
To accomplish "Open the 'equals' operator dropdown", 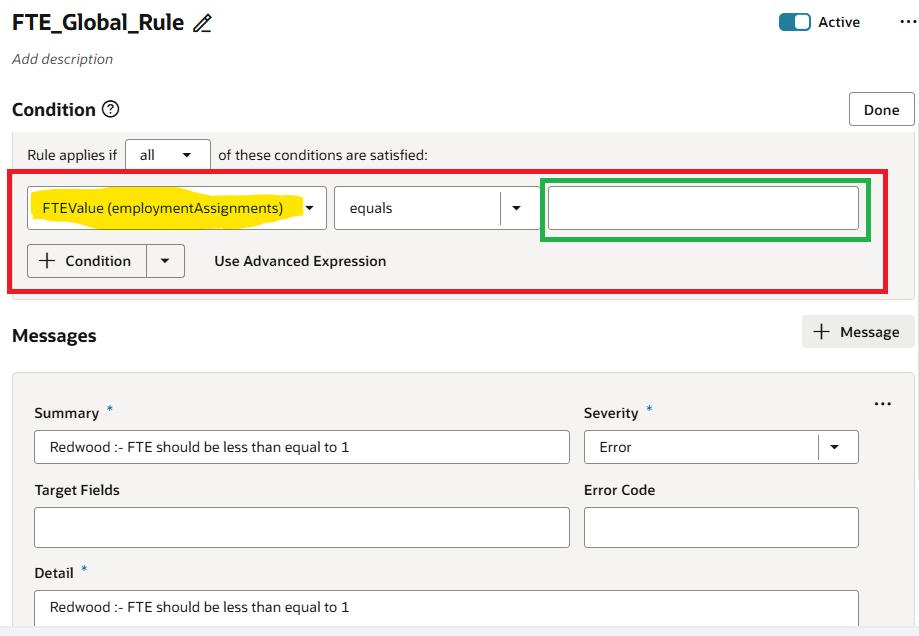I will [437, 208].
